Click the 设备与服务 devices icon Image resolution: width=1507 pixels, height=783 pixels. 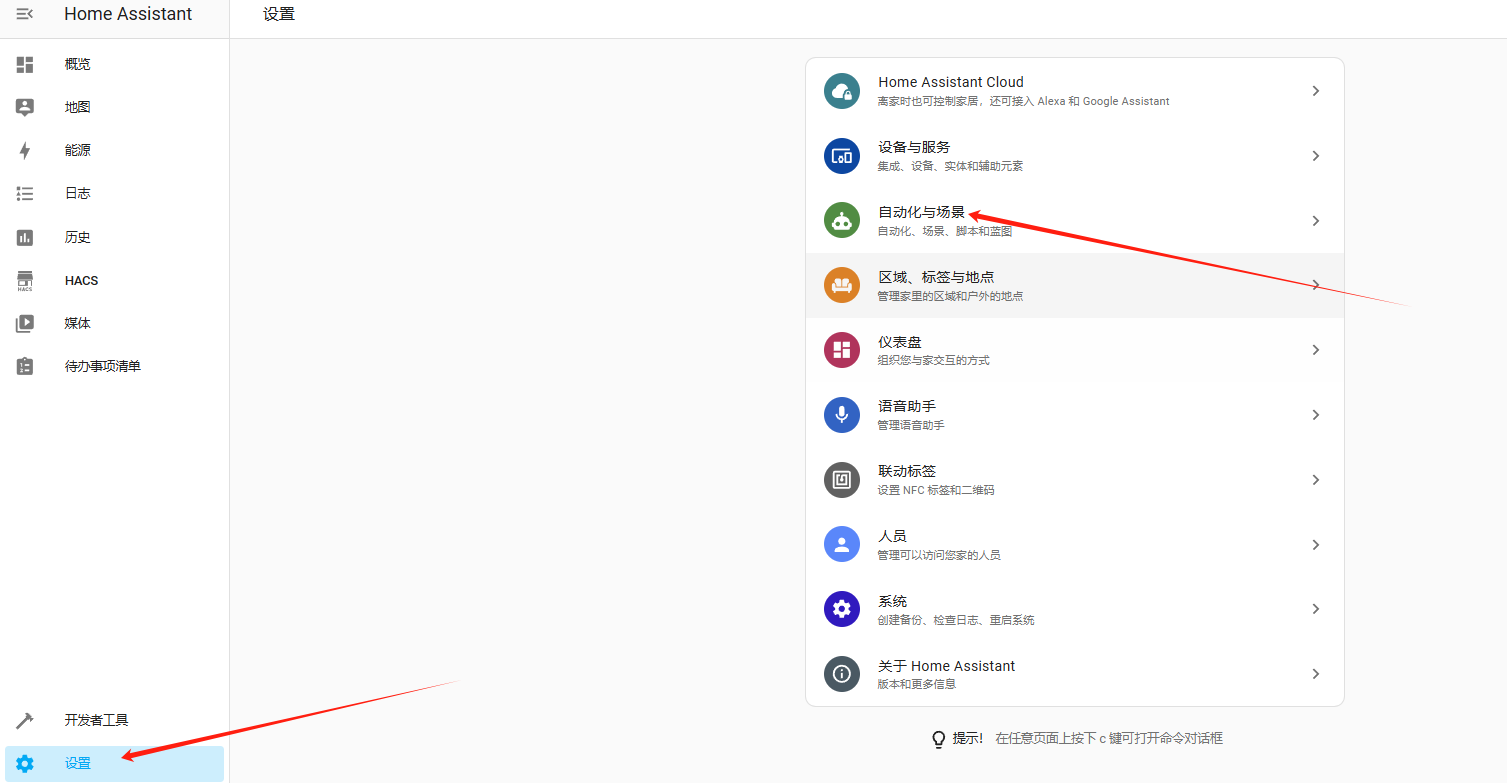pos(841,156)
